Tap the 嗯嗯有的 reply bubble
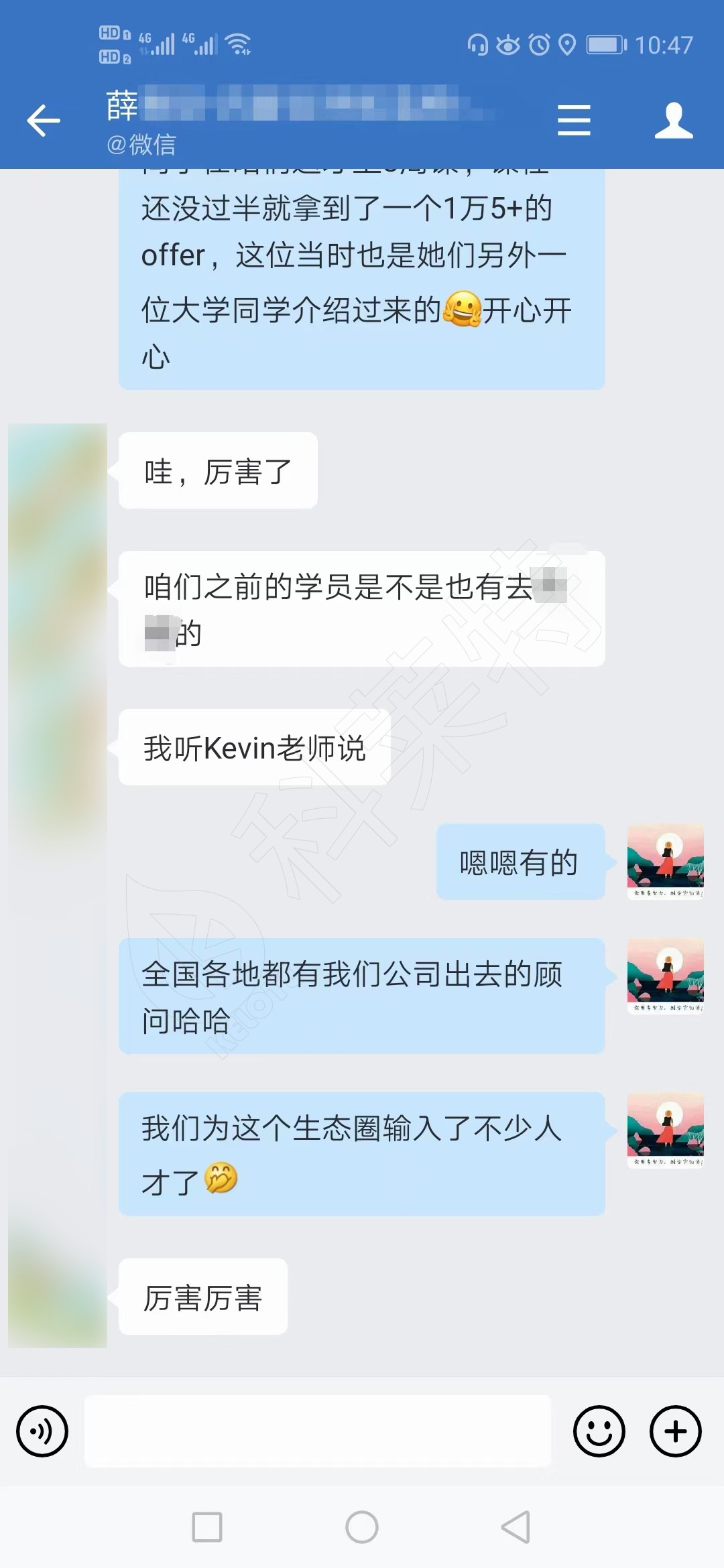 point(521,862)
